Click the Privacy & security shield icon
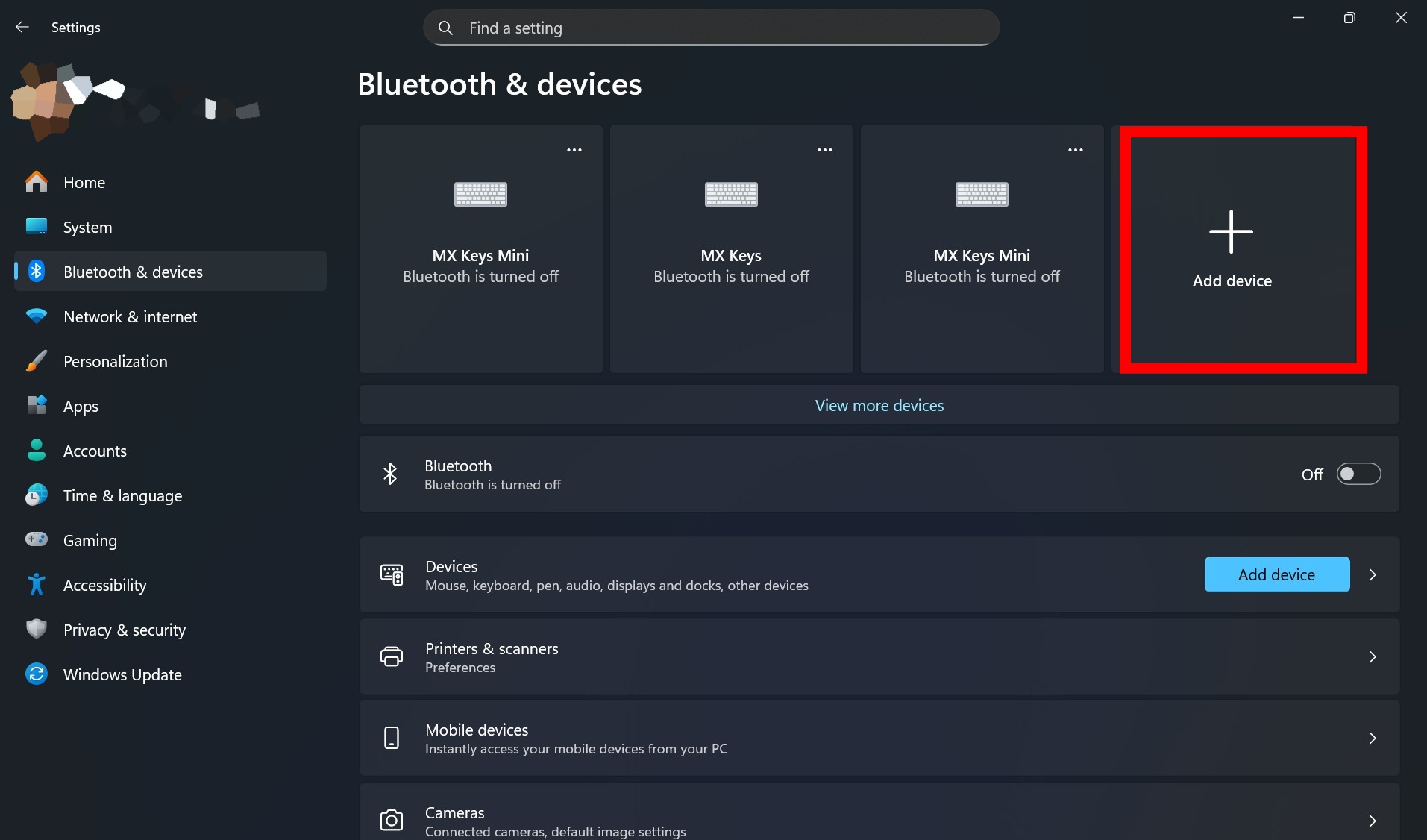The image size is (1427, 840). (x=36, y=630)
